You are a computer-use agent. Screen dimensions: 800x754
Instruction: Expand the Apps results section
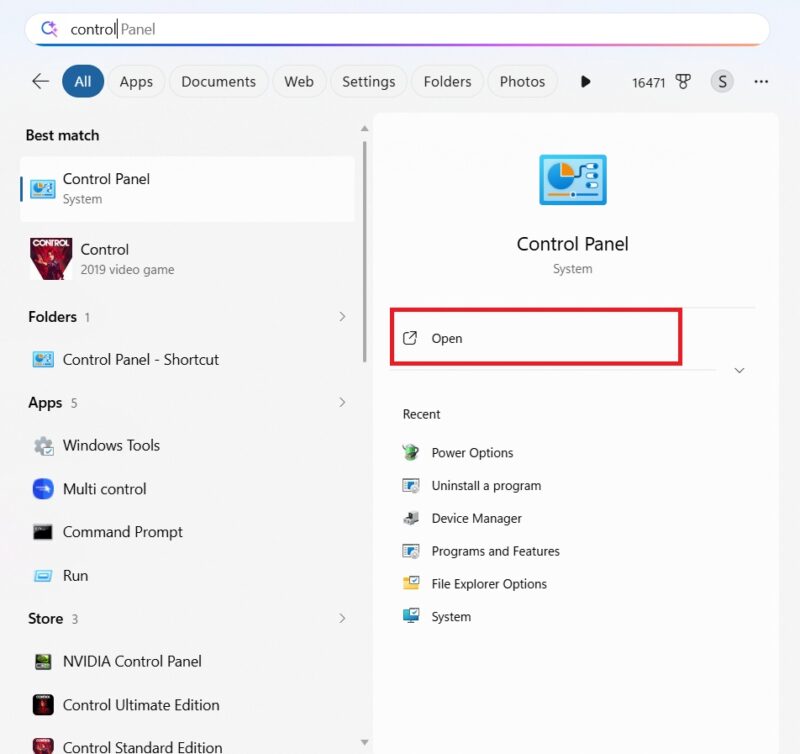tap(342, 403)
